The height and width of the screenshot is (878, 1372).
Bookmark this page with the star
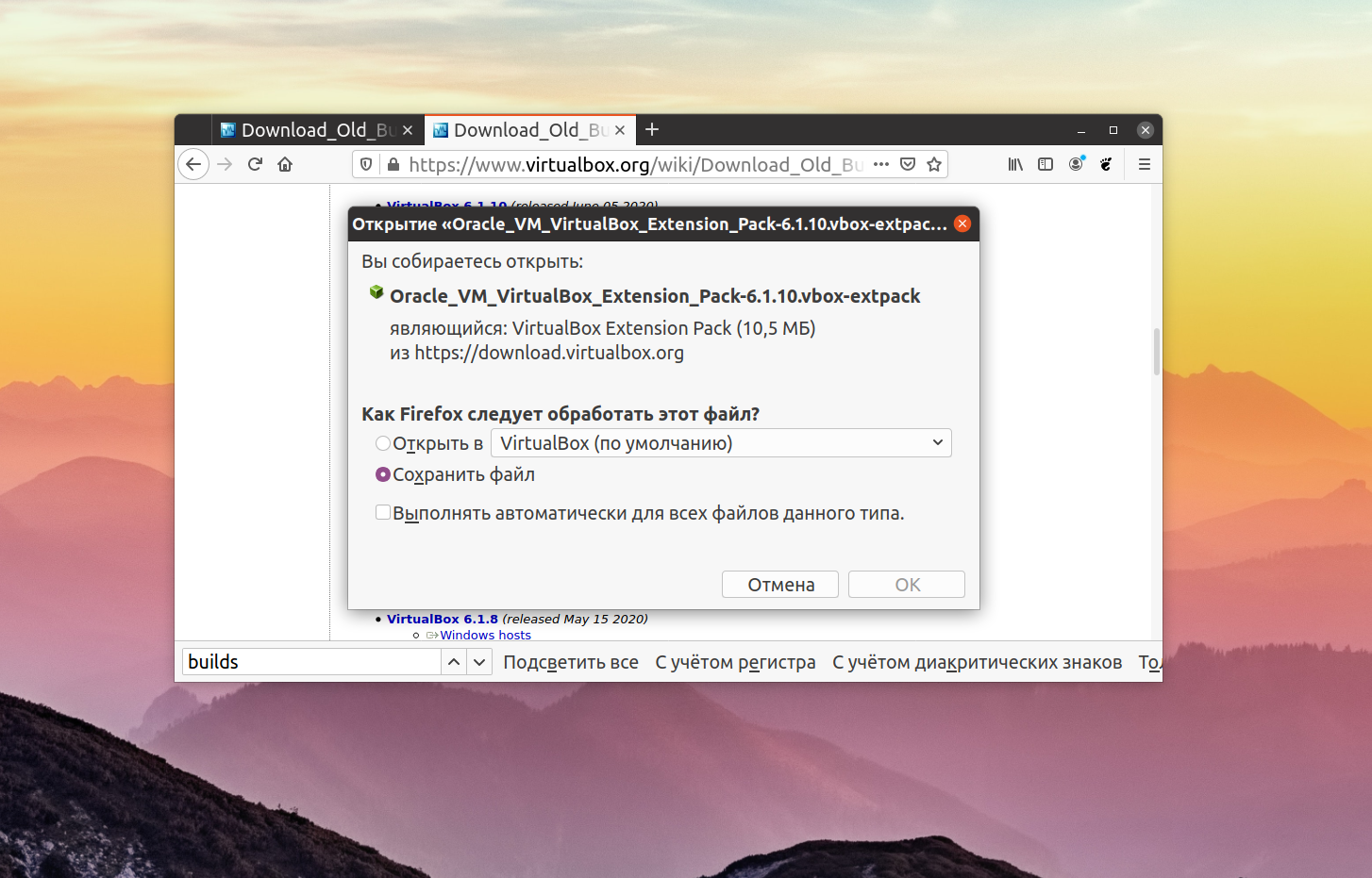pyautogui.click(x=934, y=164)
